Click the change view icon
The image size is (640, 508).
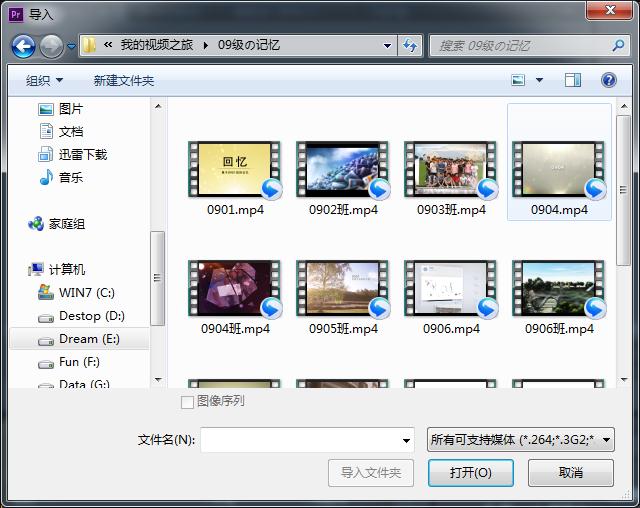pyautogui.click(x=518, y=80)
